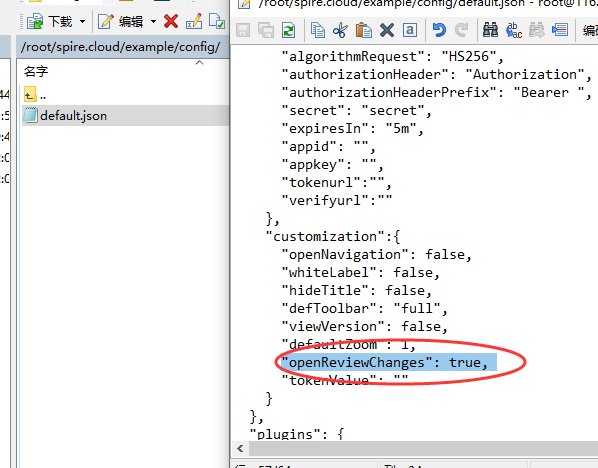Image resolution: width=598 pixels, height=468 pixels.
Task: Click the Delete X icon in the editor toolbar
Action: click(x=387, y=30)
